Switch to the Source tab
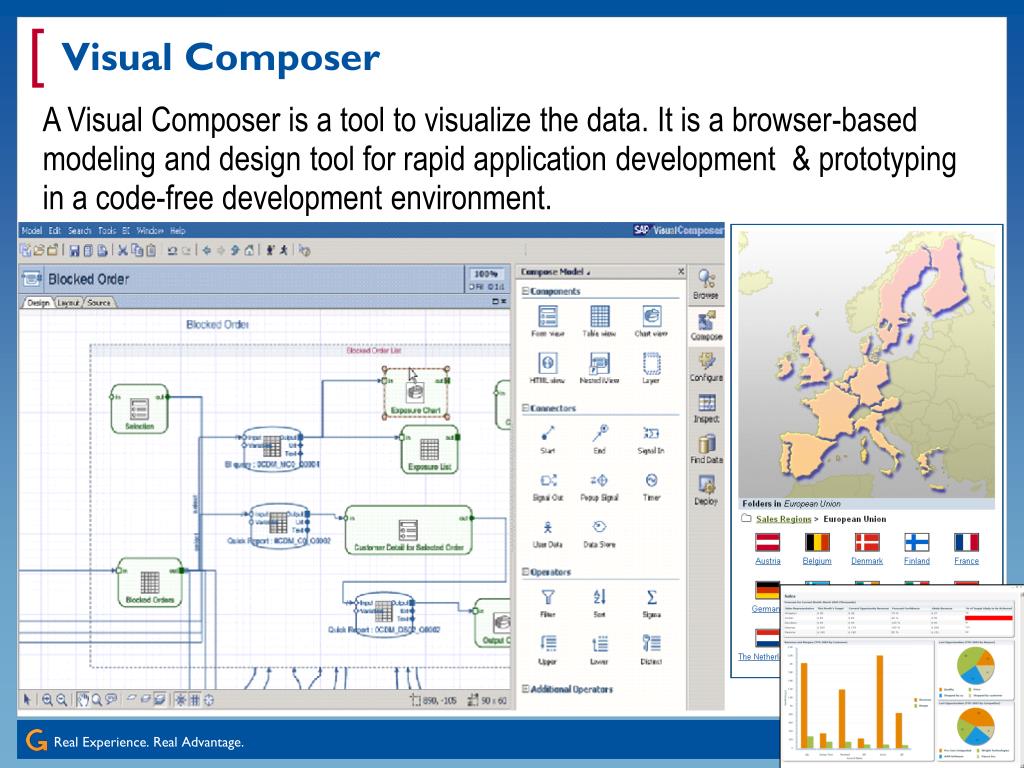This screenshot has width=1024, height=768. 99,303
